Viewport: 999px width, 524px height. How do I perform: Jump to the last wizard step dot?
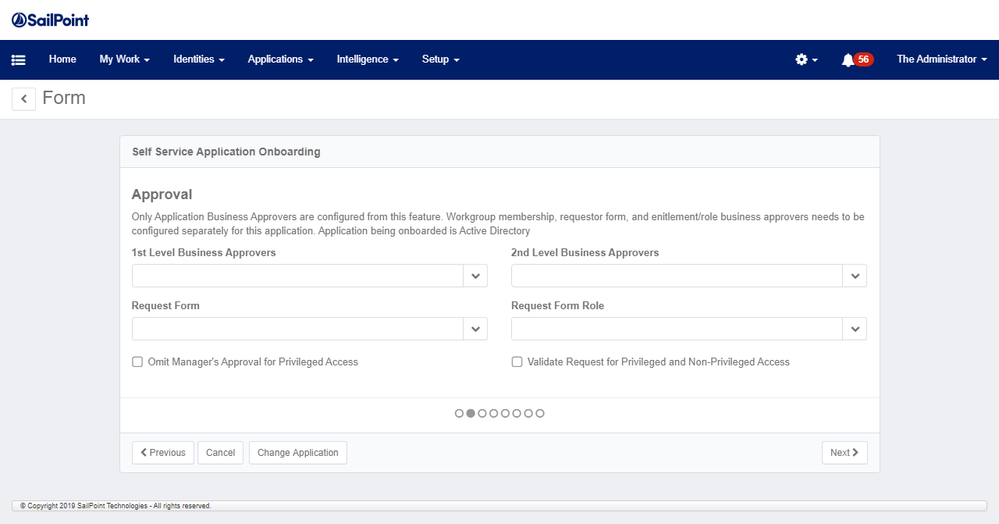540,413
